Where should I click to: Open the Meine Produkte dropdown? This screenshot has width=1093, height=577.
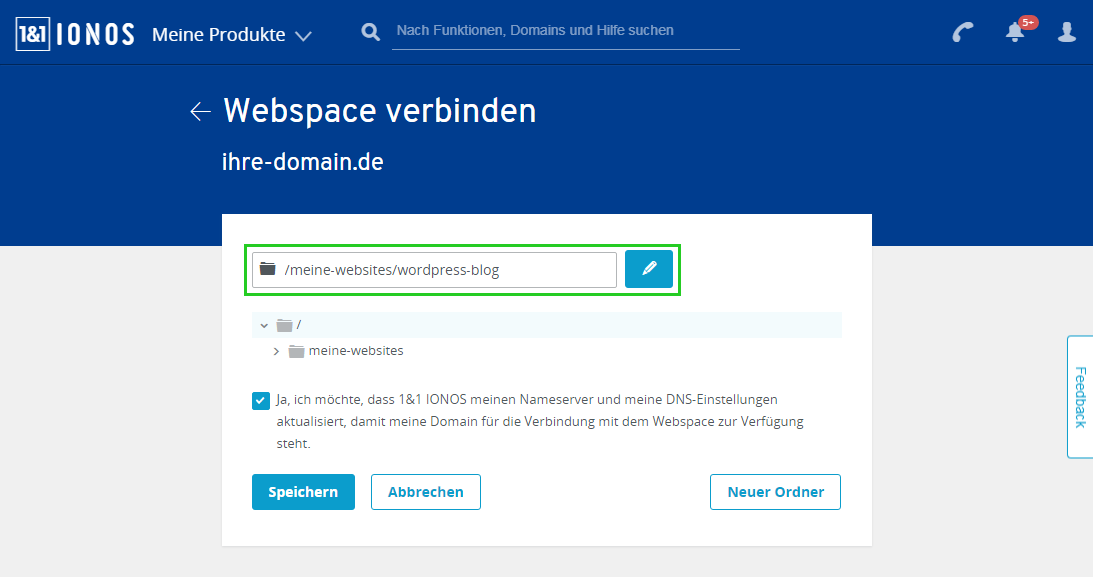[x=231, y=35]
